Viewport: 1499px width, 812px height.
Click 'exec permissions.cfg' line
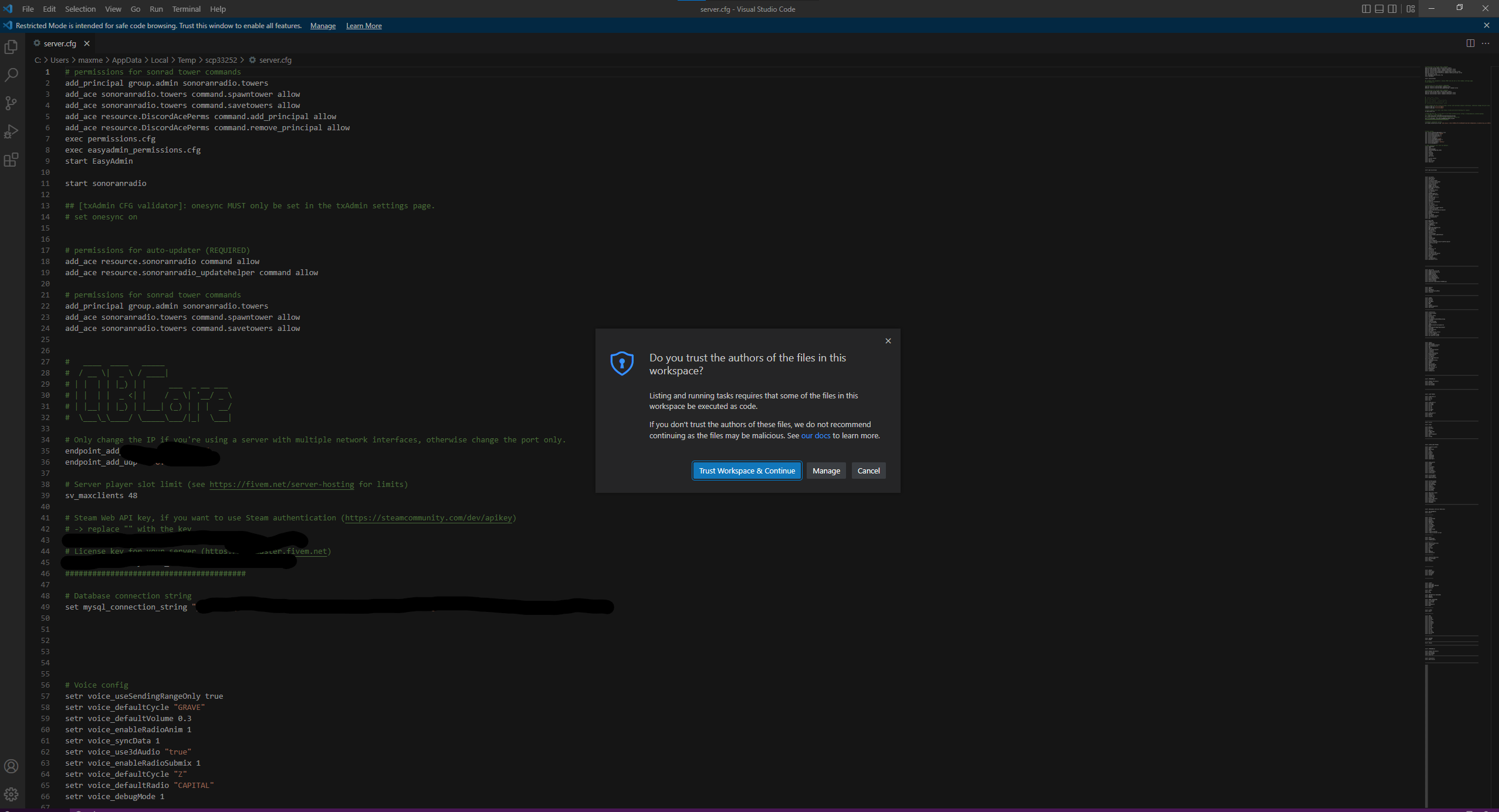tap(110, 138)
